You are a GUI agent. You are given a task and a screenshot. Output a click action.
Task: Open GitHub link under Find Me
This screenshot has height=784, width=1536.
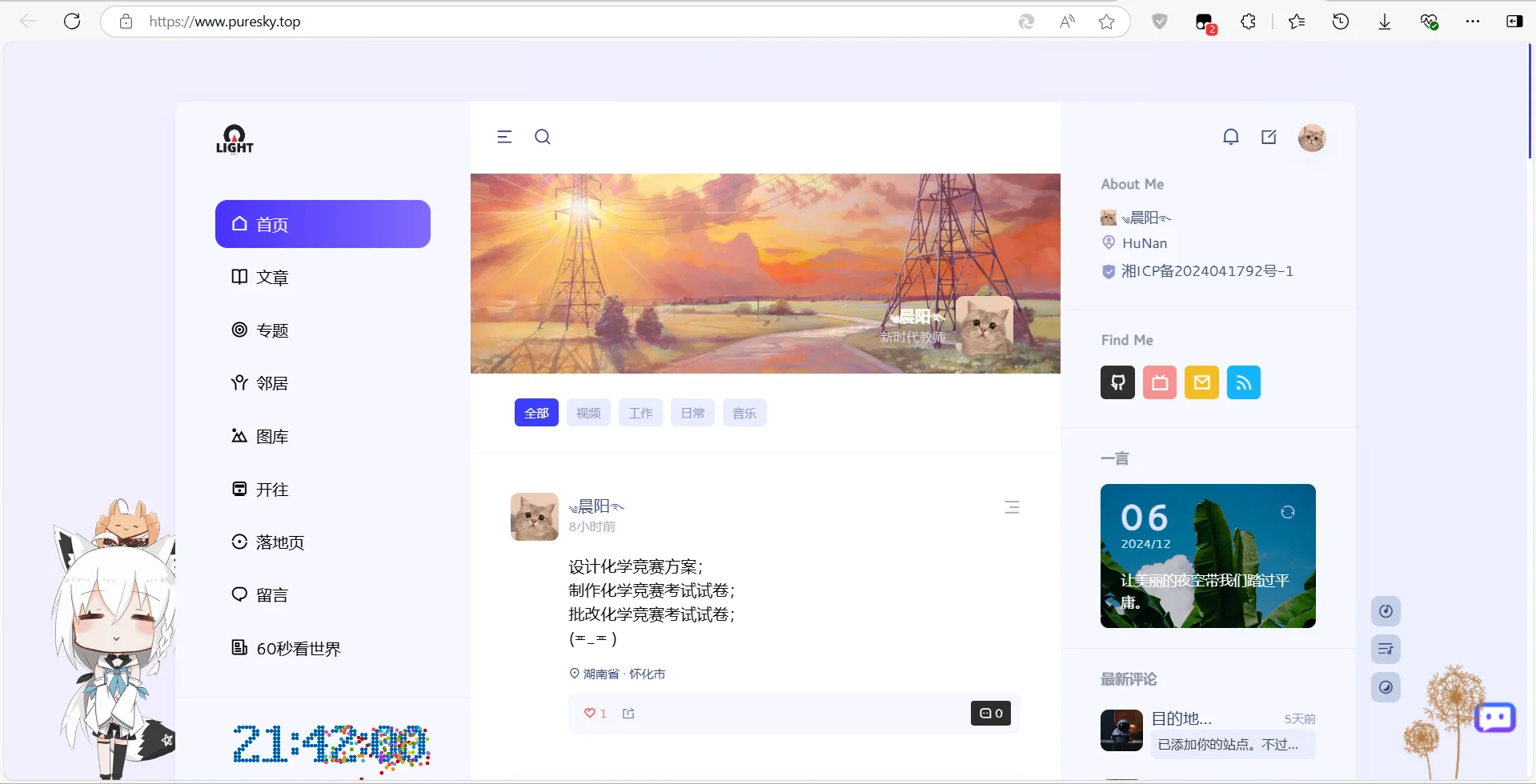point(1118,382)
